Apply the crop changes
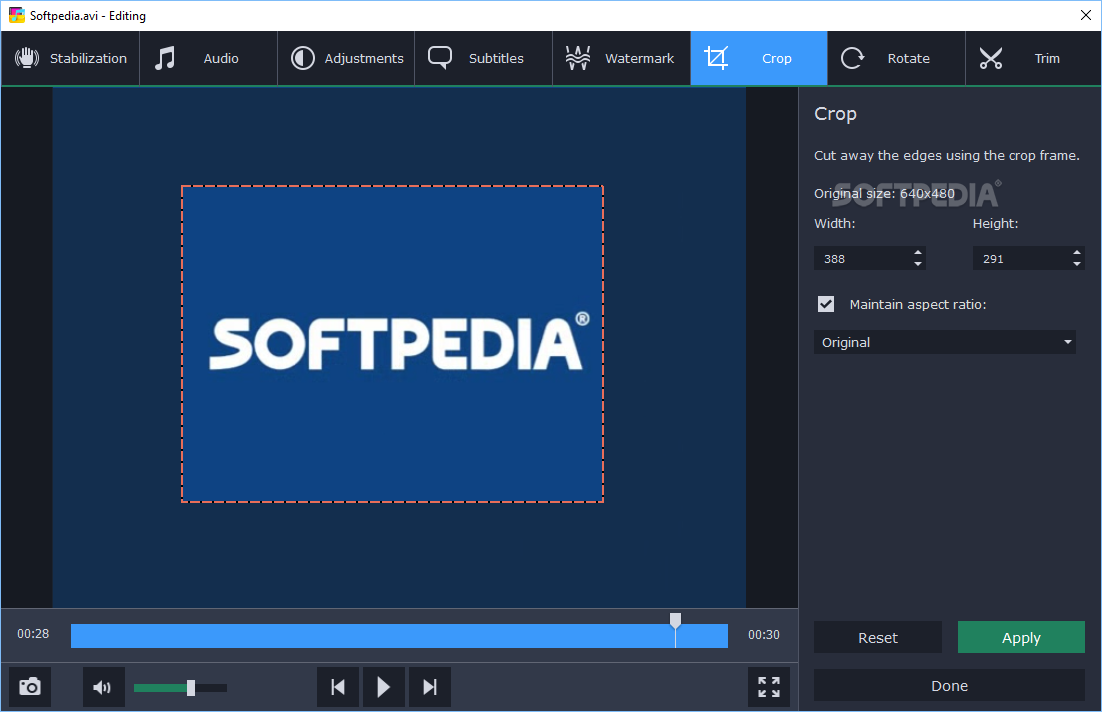This screenshot has height=712, width=1102. [x=1021, y=637]
